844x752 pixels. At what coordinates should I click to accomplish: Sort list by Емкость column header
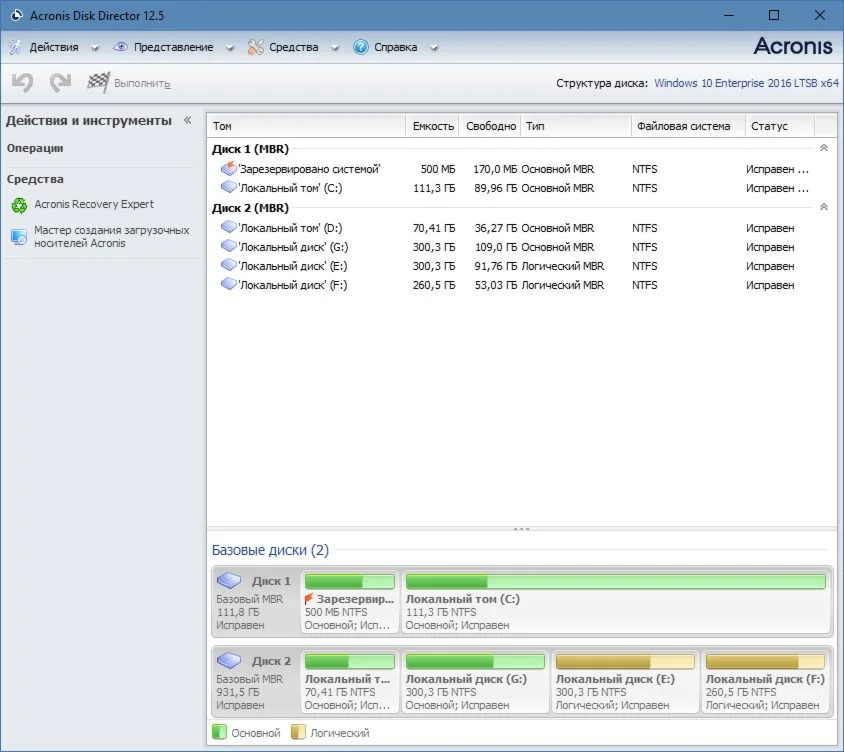pos(433,126)
